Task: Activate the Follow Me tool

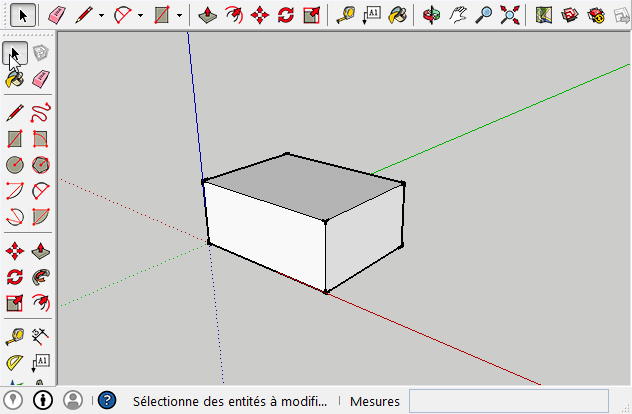Action: coord(41,277)
